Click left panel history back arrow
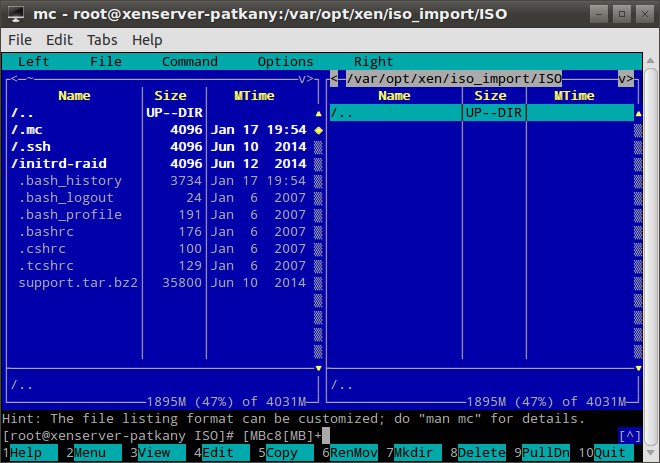Screen dimensions: 660x463 (14, 79)
